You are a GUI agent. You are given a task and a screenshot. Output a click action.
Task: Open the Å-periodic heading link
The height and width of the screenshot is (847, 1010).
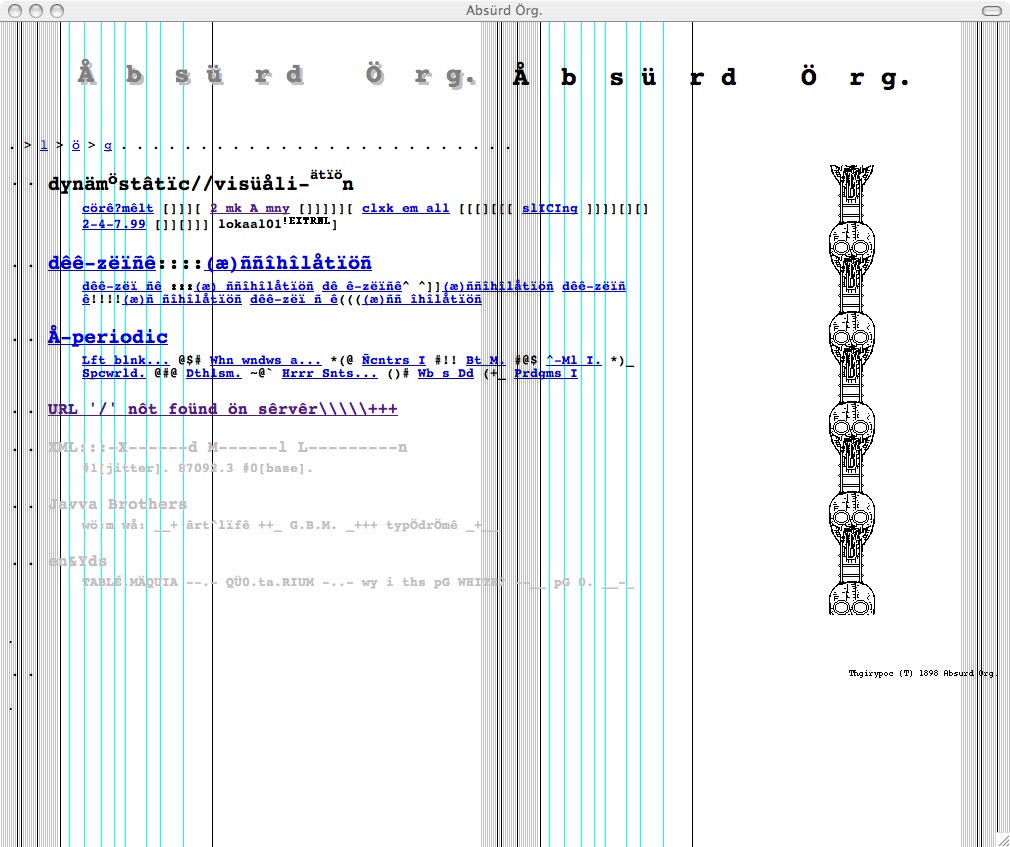click(x=108, y=337)
